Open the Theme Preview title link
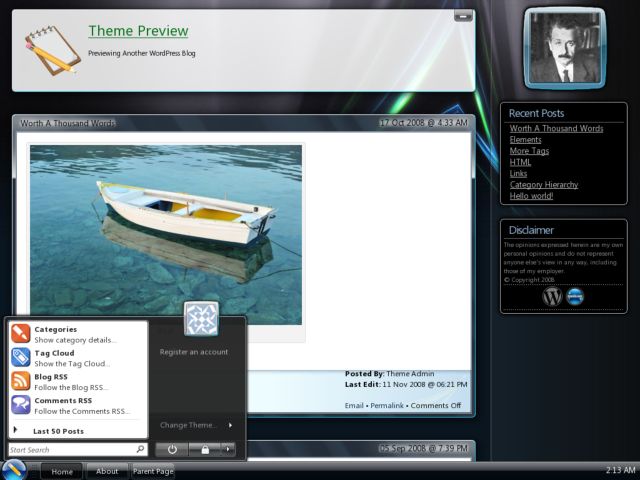Screen dimensions: 640x480 138,31
